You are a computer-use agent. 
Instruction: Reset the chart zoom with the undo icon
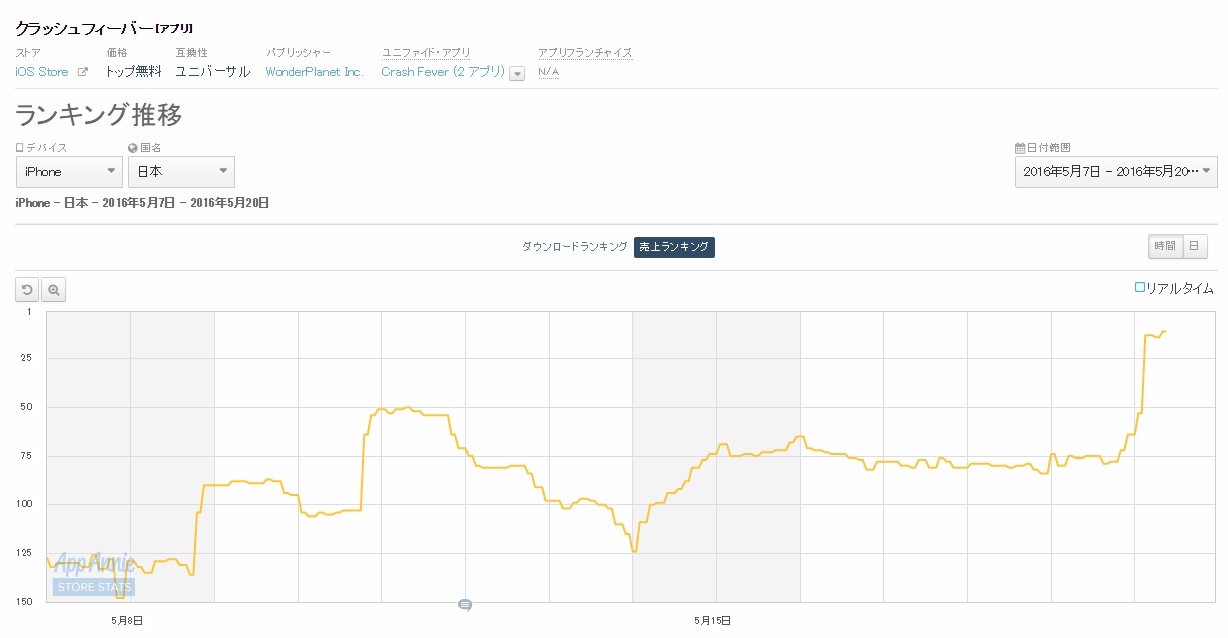[27, 290]
